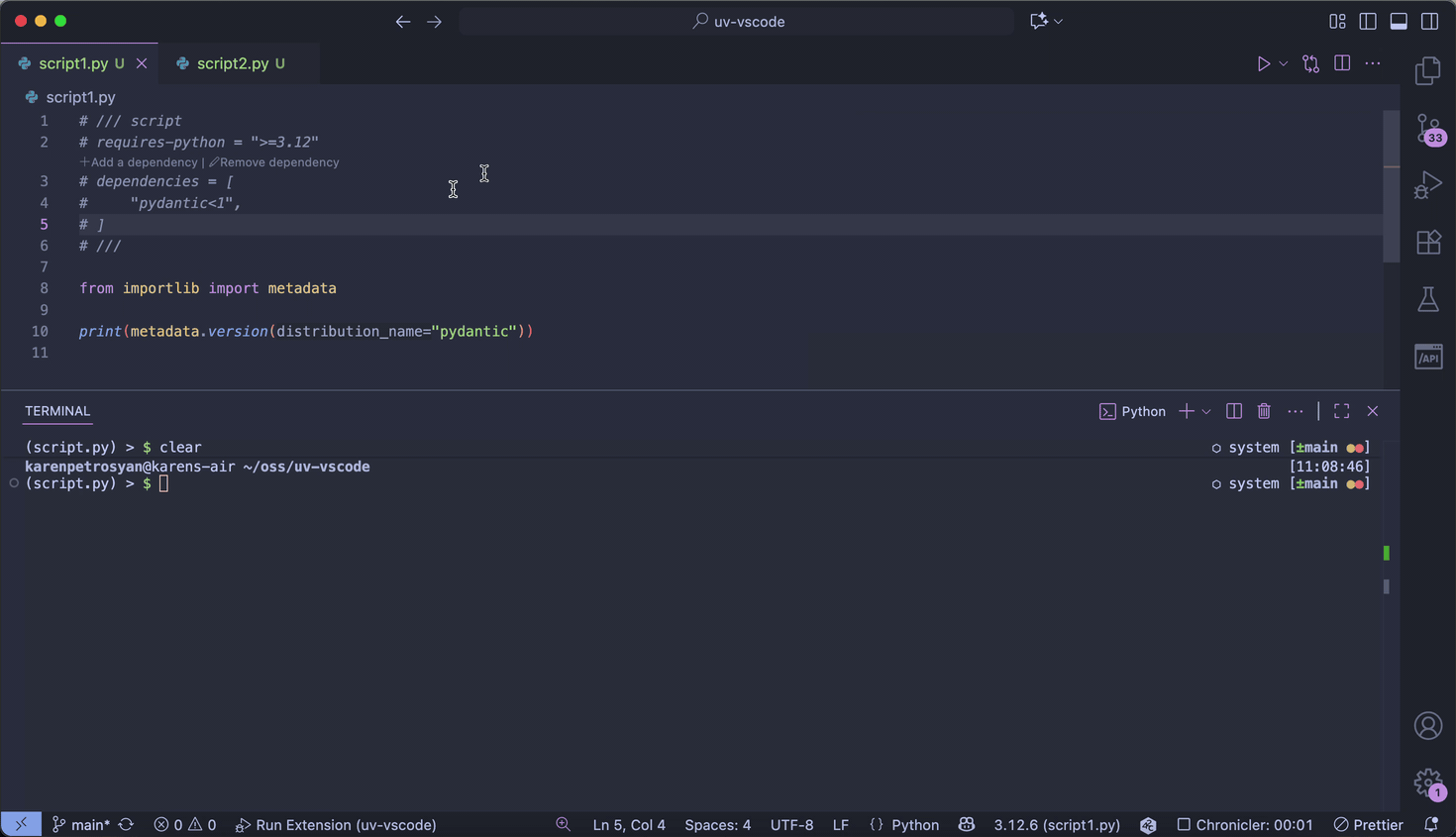This screenshot has width=1456, height=837.
Task: Open the Source Control view
Action: [x=1428, y=129]
